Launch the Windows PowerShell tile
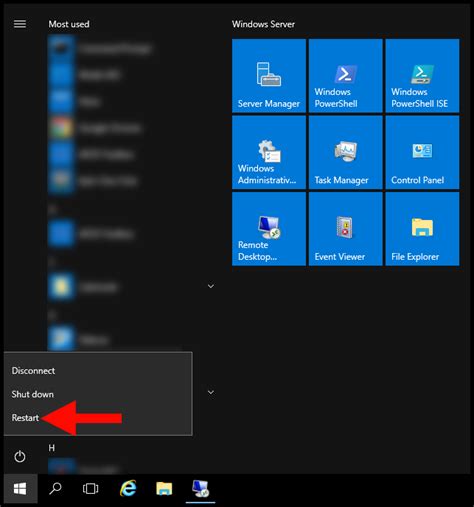 coord(346,76)
